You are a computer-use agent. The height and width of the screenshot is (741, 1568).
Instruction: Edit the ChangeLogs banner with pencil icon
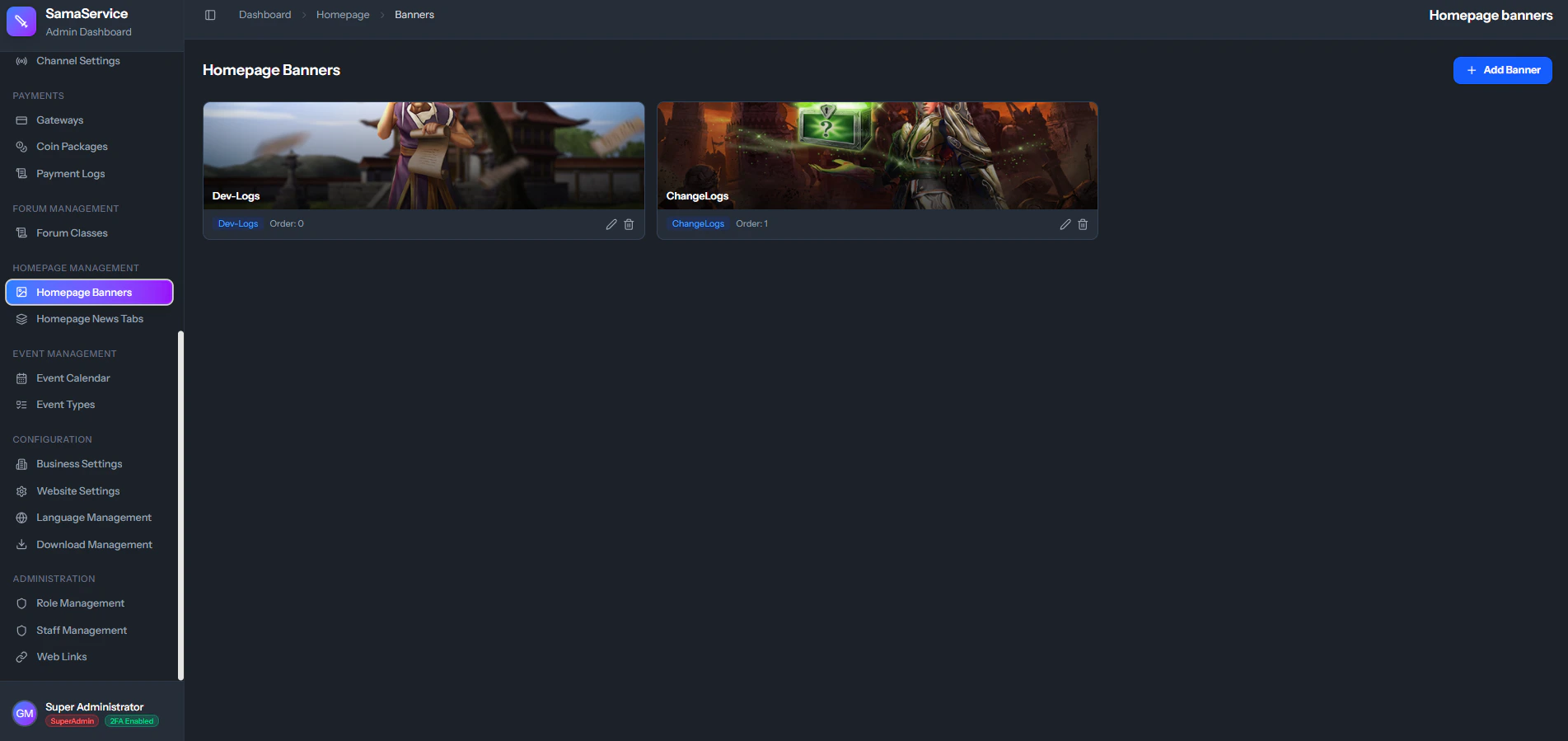[1065, 224]
